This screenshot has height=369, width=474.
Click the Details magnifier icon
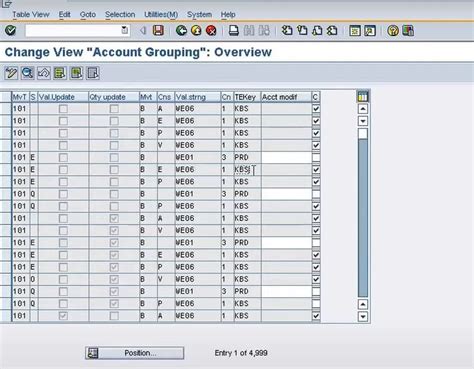click(27, 73)
